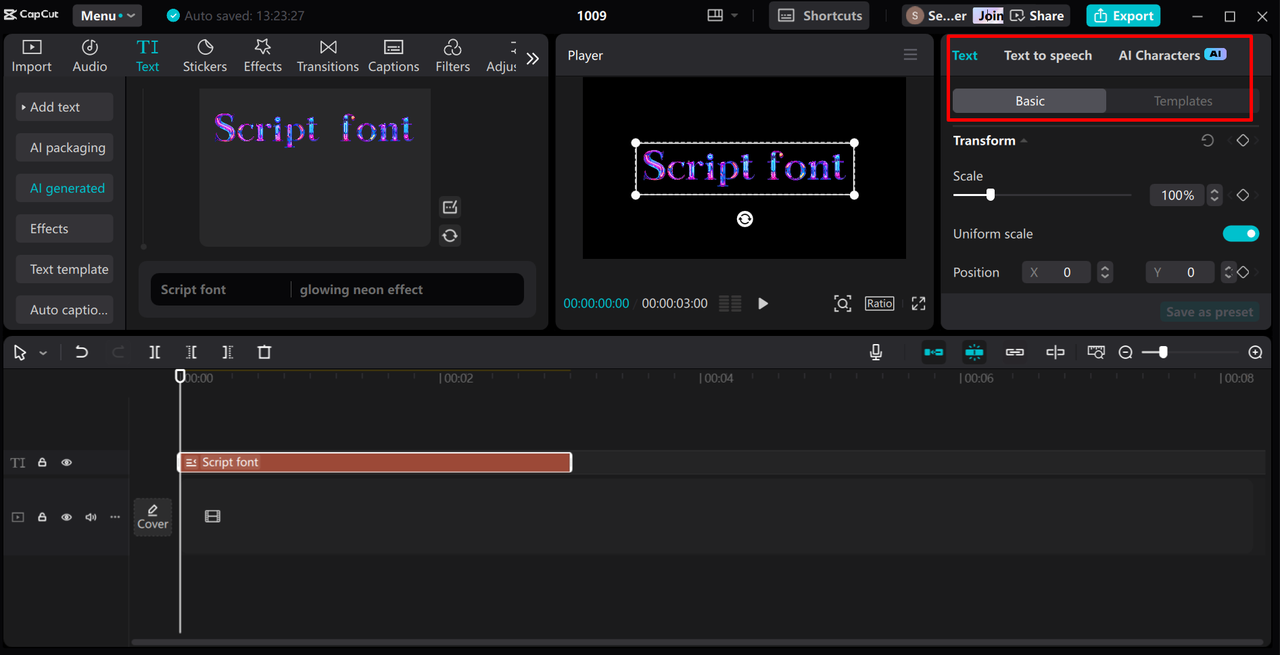This screenshot has width=1280, height=655.
Task: Click the delete-left trim tool
Action: click(x=191, y=352)
